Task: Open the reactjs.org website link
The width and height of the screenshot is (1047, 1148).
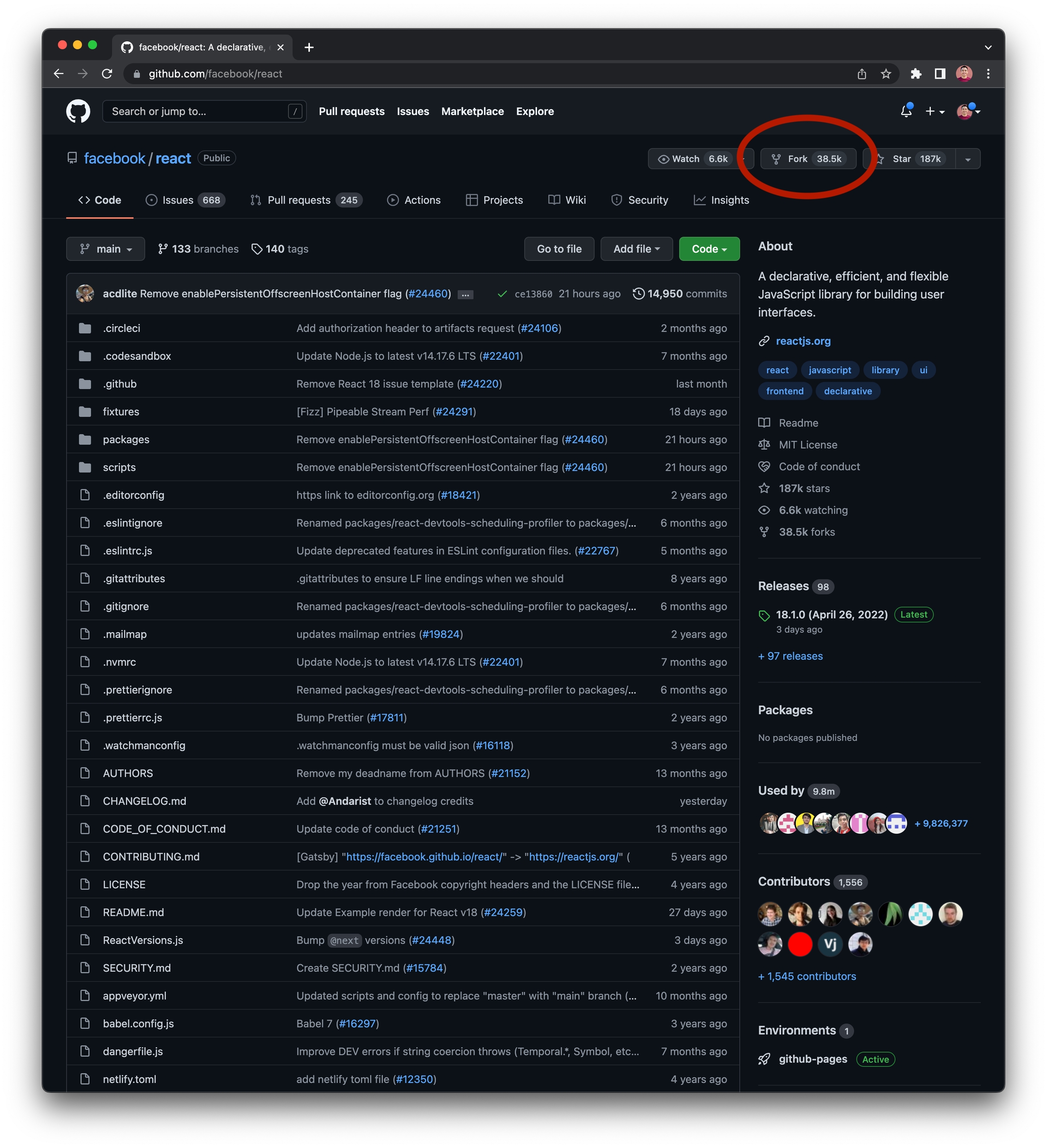Action: (803, 341)
